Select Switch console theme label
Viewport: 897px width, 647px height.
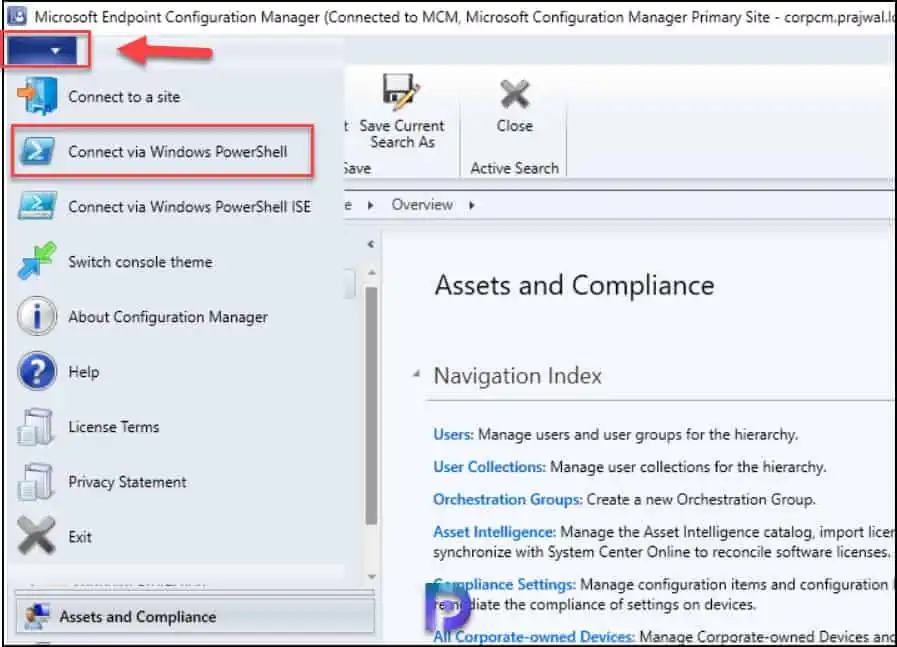pos(140,261)
